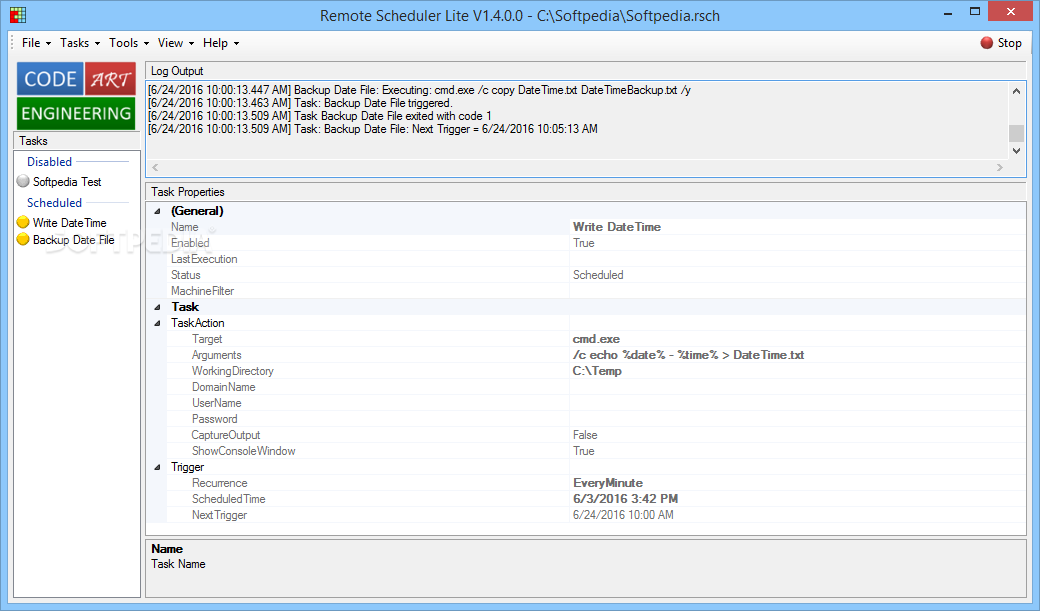Collapse the Task property group
Viewport: 1040px width, 611px height.
(157, 307)
